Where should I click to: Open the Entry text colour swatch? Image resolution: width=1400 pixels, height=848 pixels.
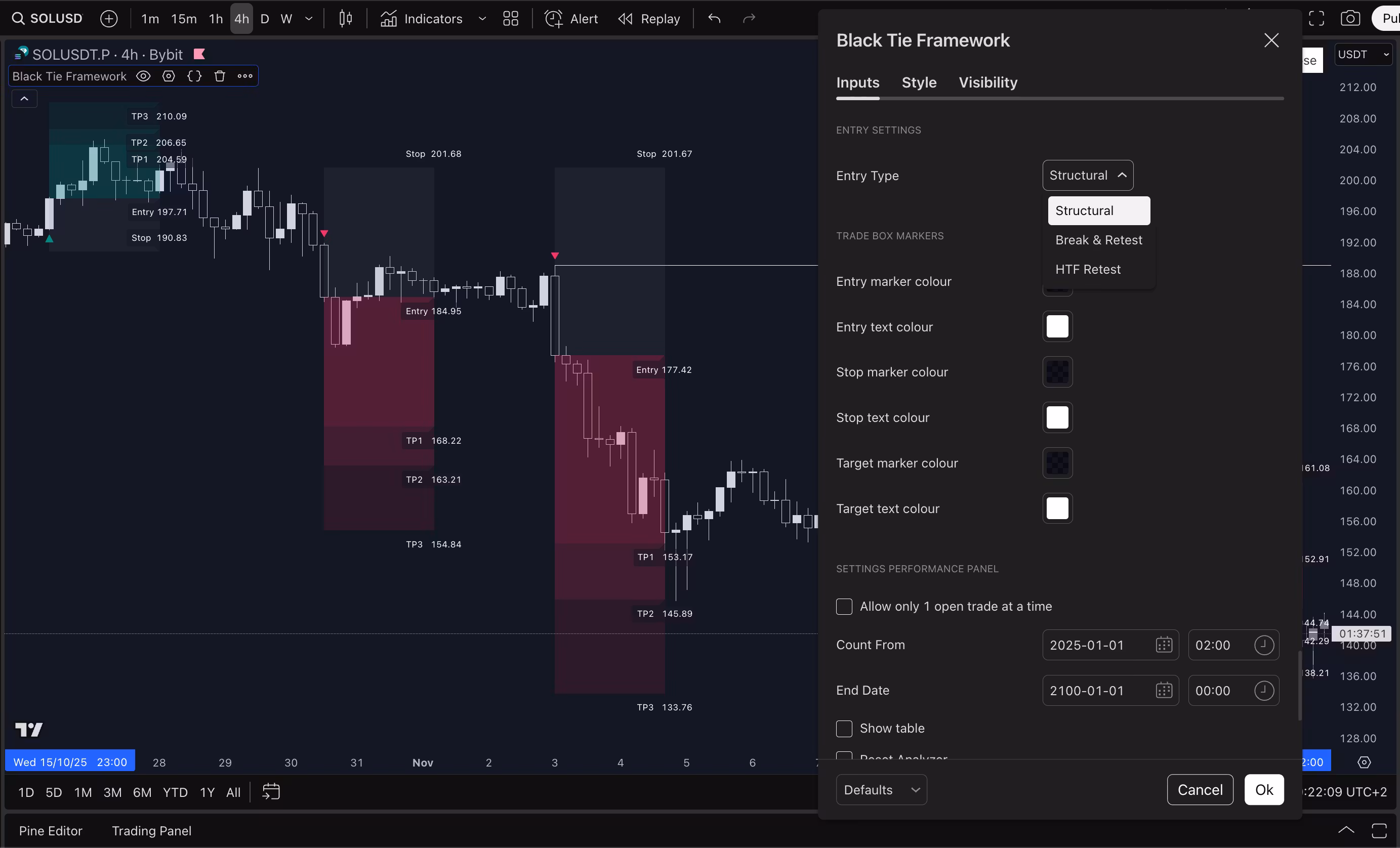point(1057,326)
